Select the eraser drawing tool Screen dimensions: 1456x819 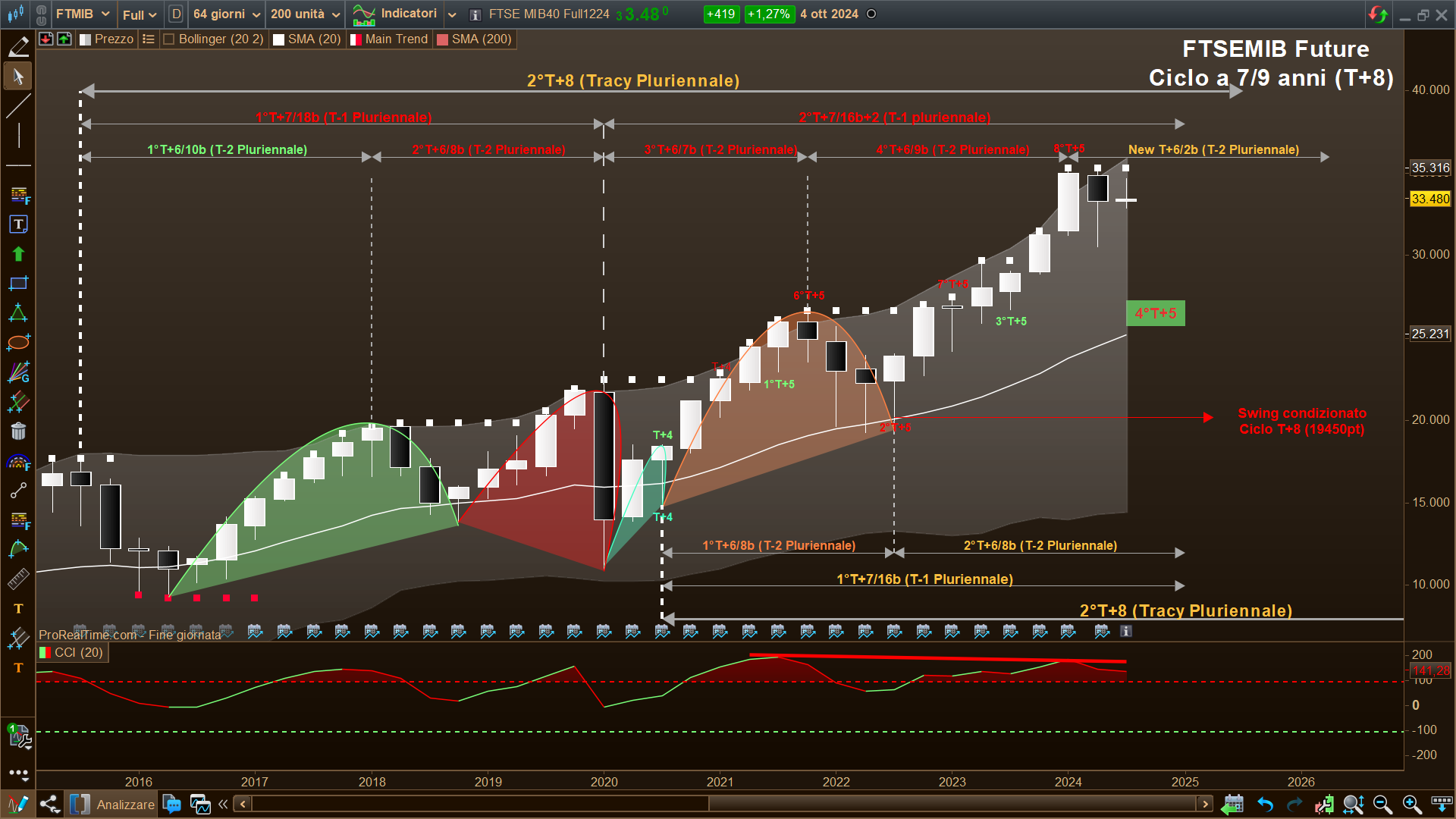tap(18, 47)
